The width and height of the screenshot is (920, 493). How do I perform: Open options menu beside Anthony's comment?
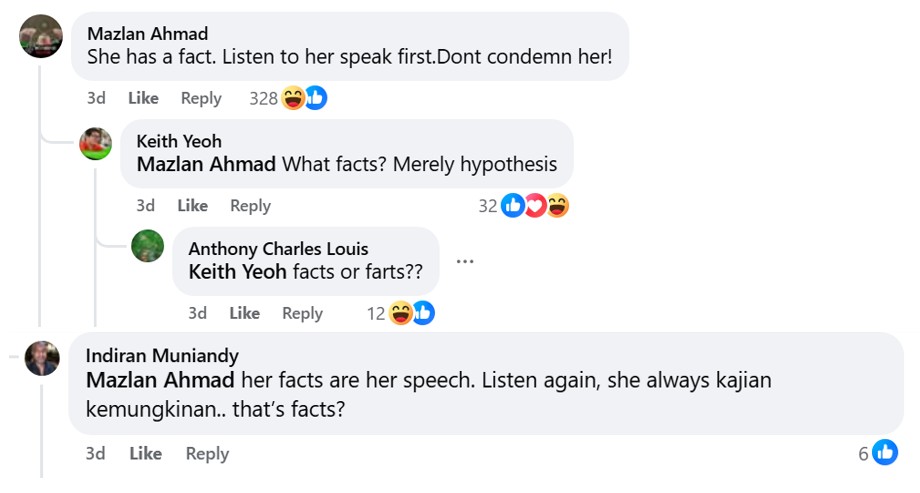465,262
